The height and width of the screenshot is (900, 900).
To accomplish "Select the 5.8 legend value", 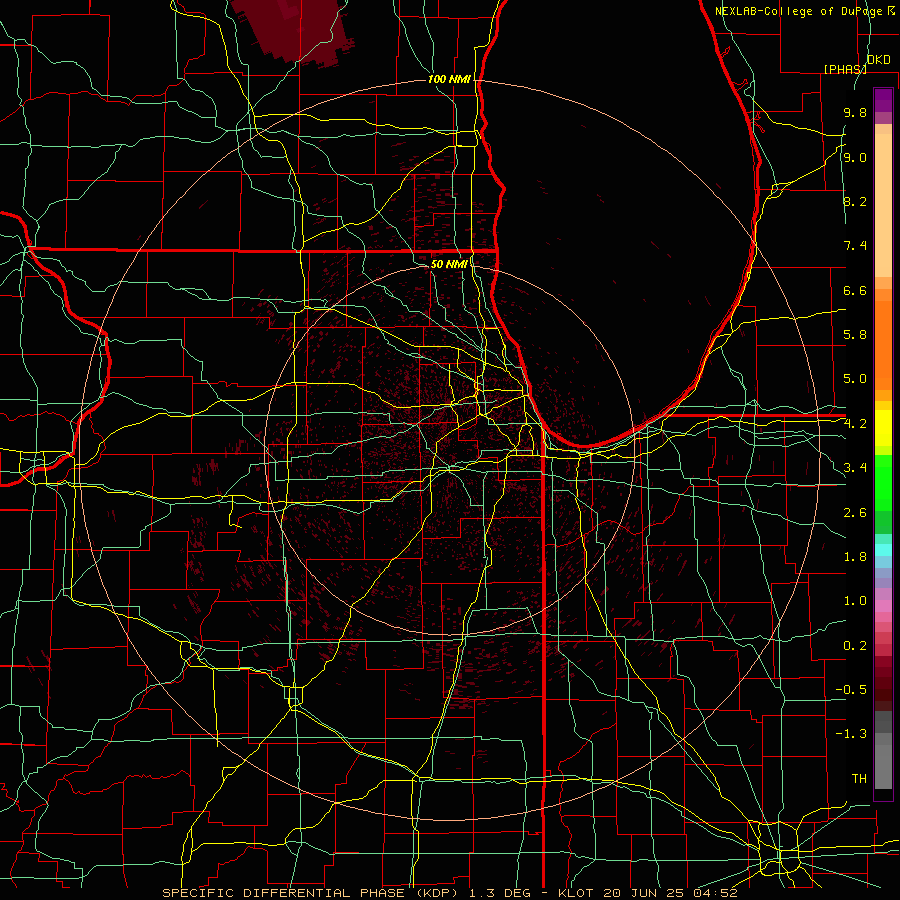I will 855,335.
